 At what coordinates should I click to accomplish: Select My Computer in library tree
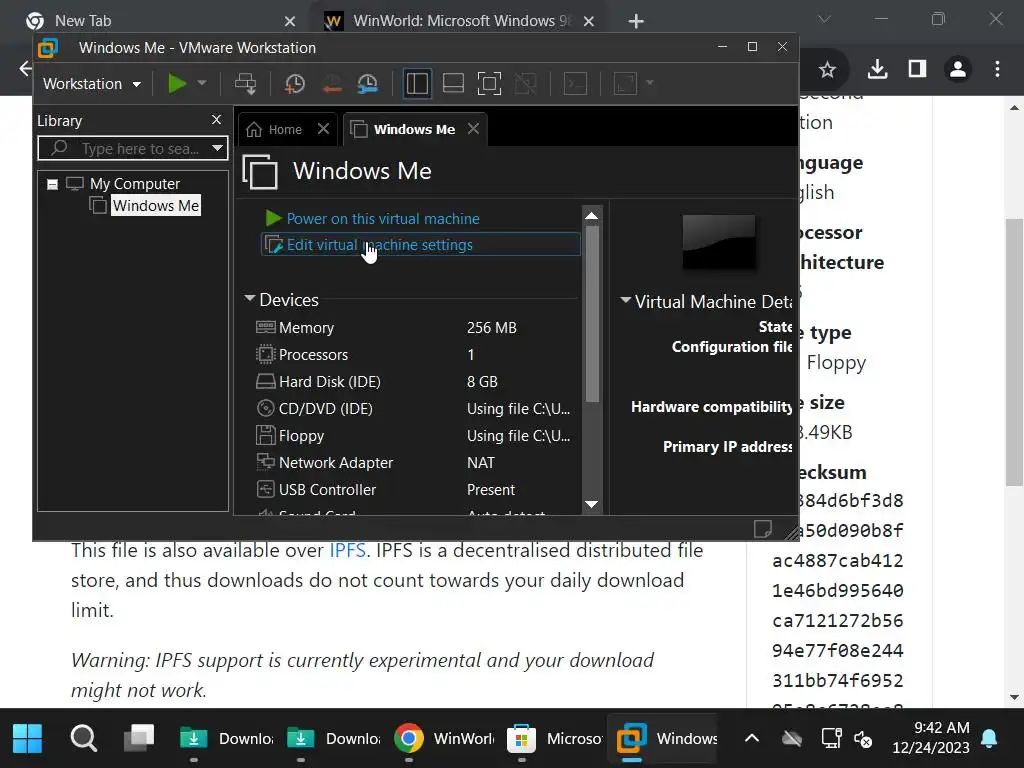135,184
